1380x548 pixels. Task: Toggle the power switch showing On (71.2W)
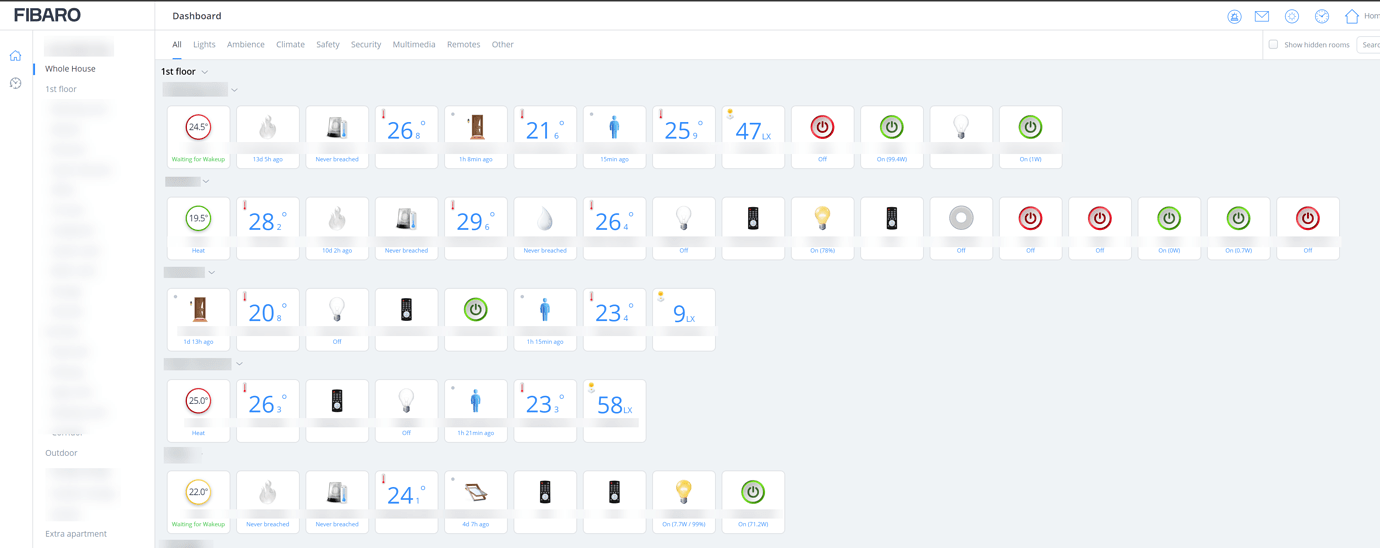point(753,492)
